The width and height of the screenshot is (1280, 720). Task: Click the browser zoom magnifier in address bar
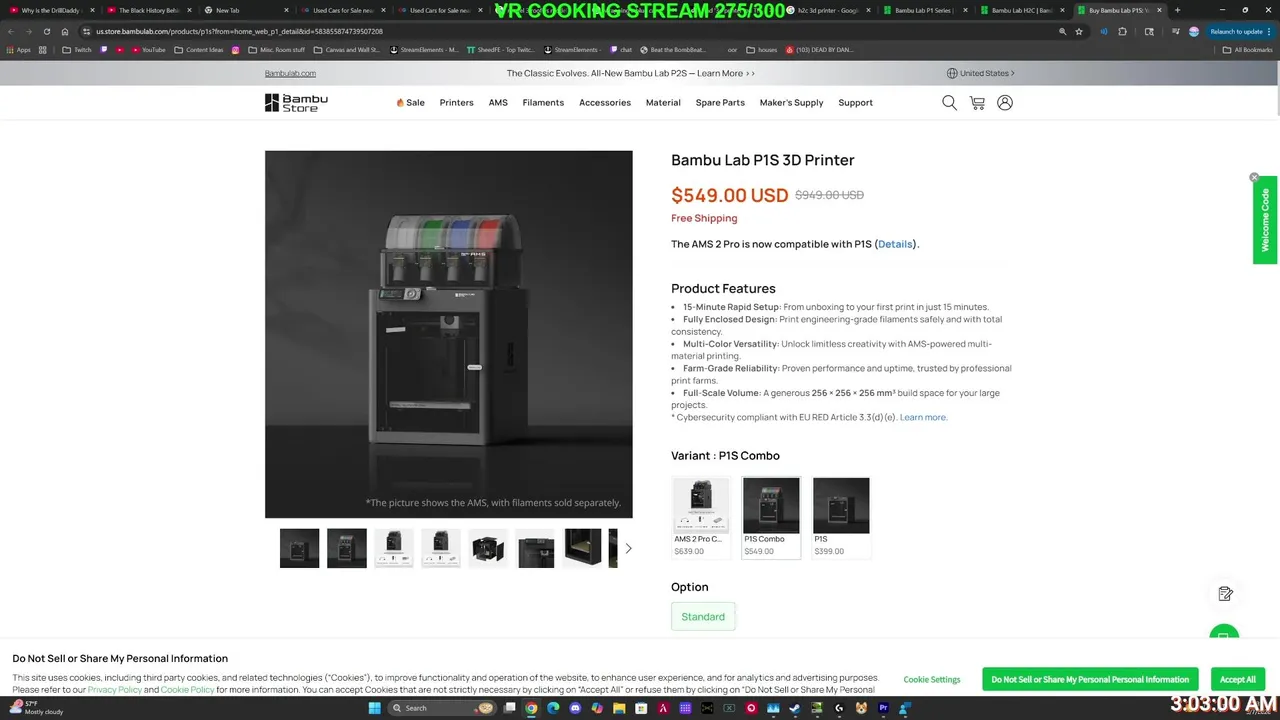pyautogui.click(x=1062, y=31)
